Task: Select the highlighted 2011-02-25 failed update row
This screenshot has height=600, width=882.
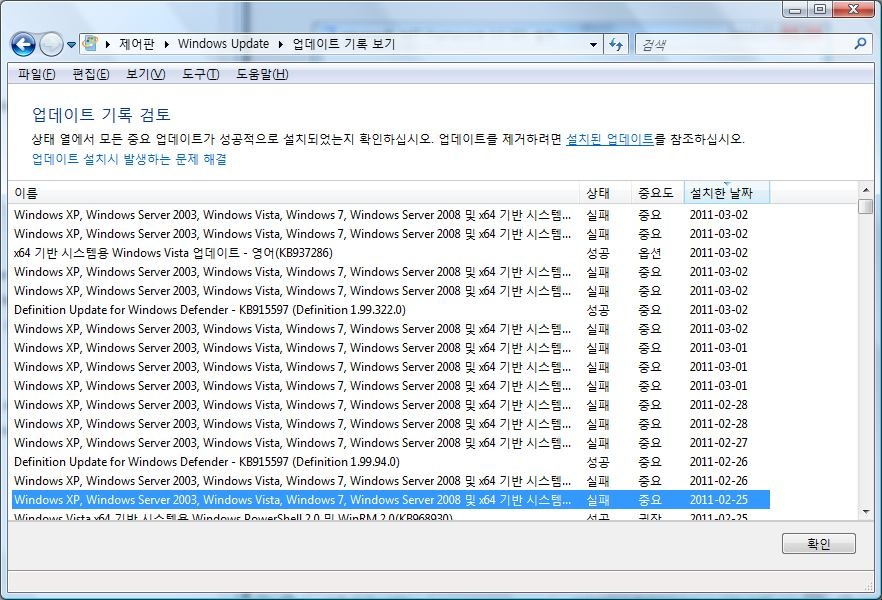Action: [x=390, y=499]
